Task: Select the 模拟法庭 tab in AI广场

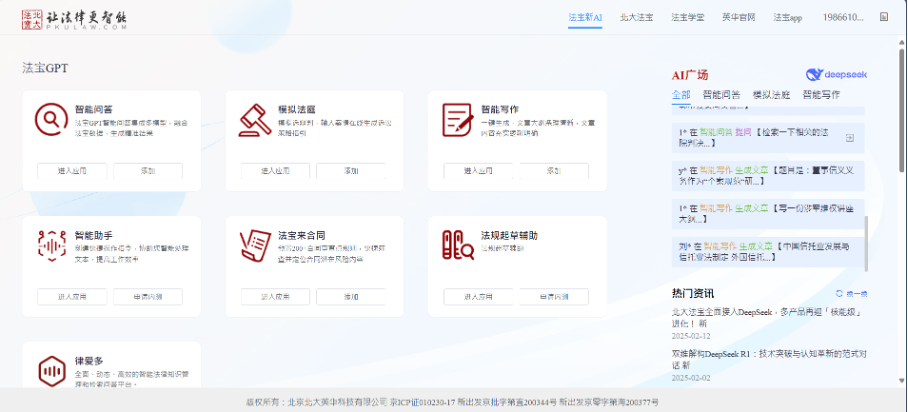Action: 771,94
